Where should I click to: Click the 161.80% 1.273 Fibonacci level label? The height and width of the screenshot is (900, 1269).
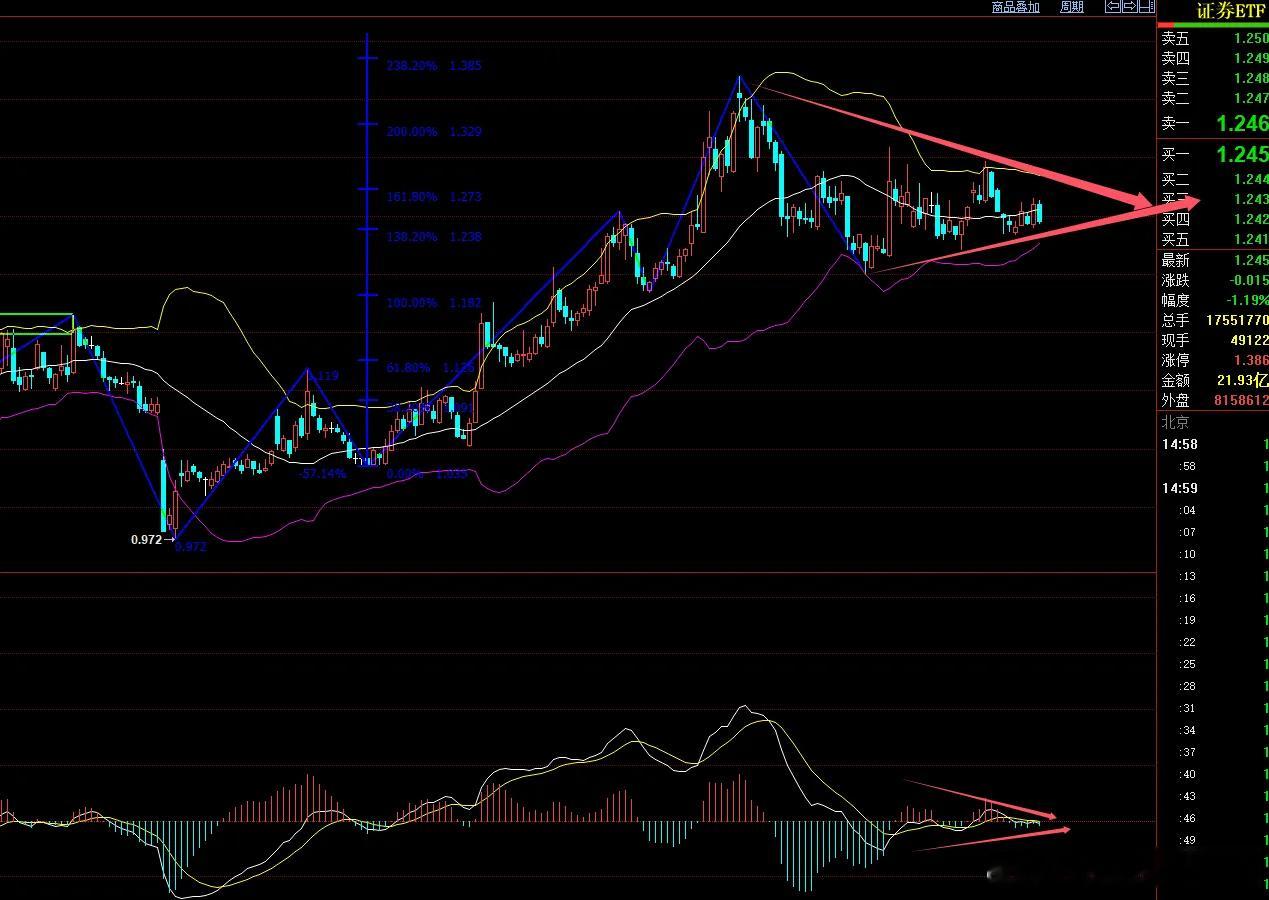(x=434, y=197)
